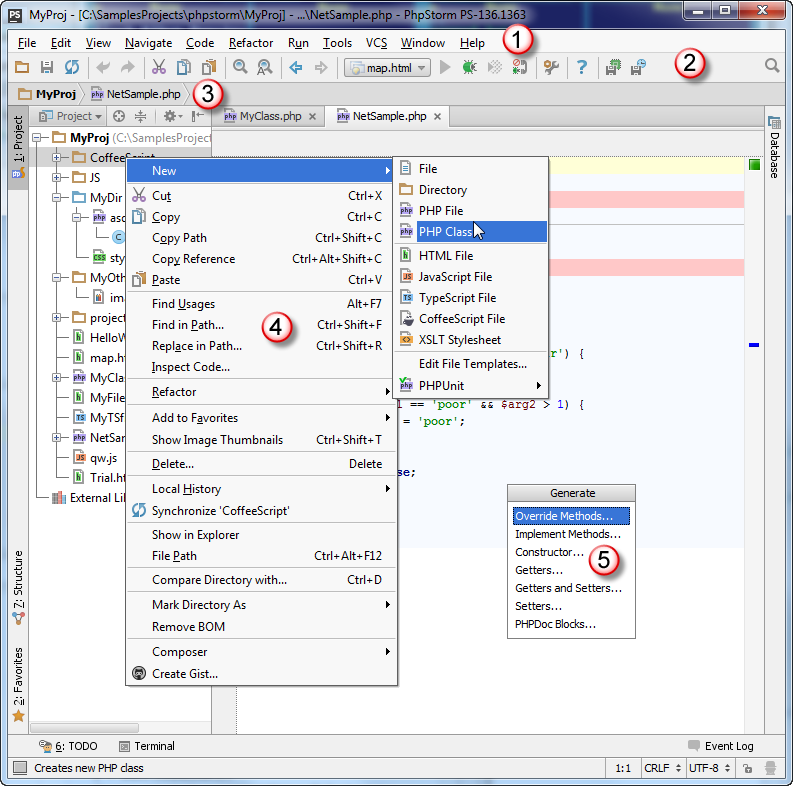This screenshot has width=793, height=786.
Task: Click the Paste clipboard toolbar icon
Action: coord(209,67)
